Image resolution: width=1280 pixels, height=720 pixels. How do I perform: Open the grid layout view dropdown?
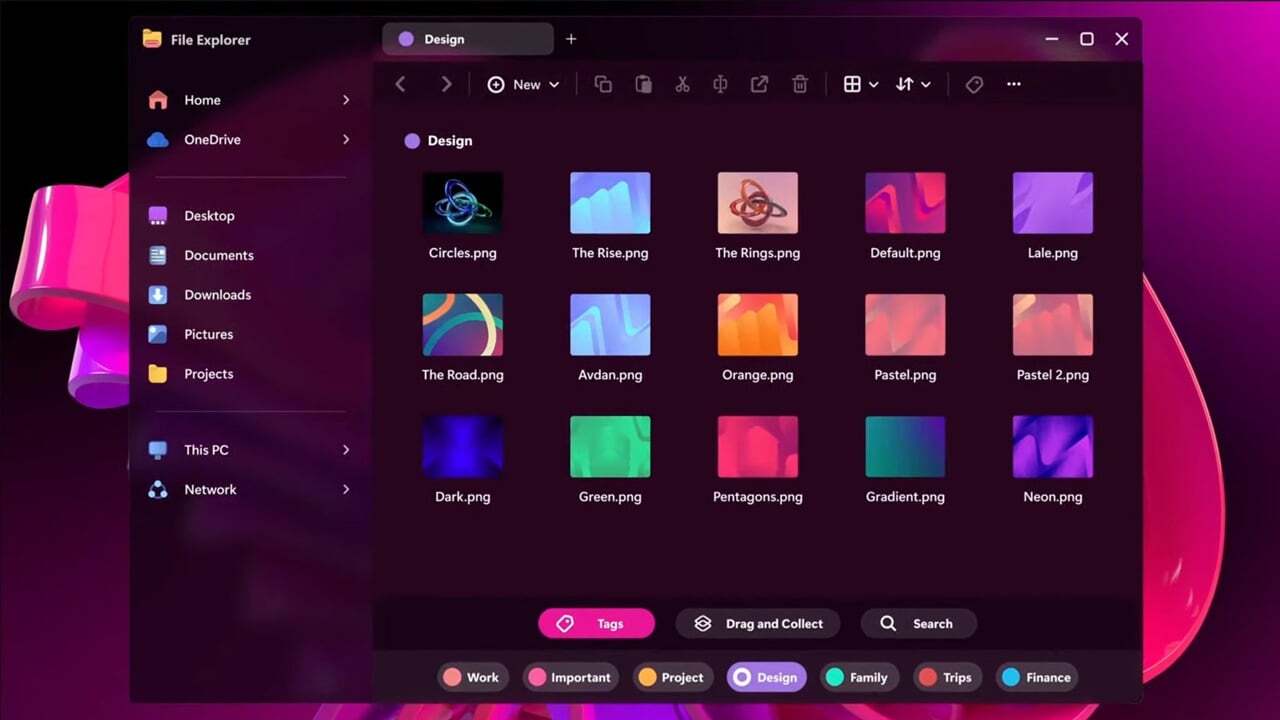click(860, 84)
